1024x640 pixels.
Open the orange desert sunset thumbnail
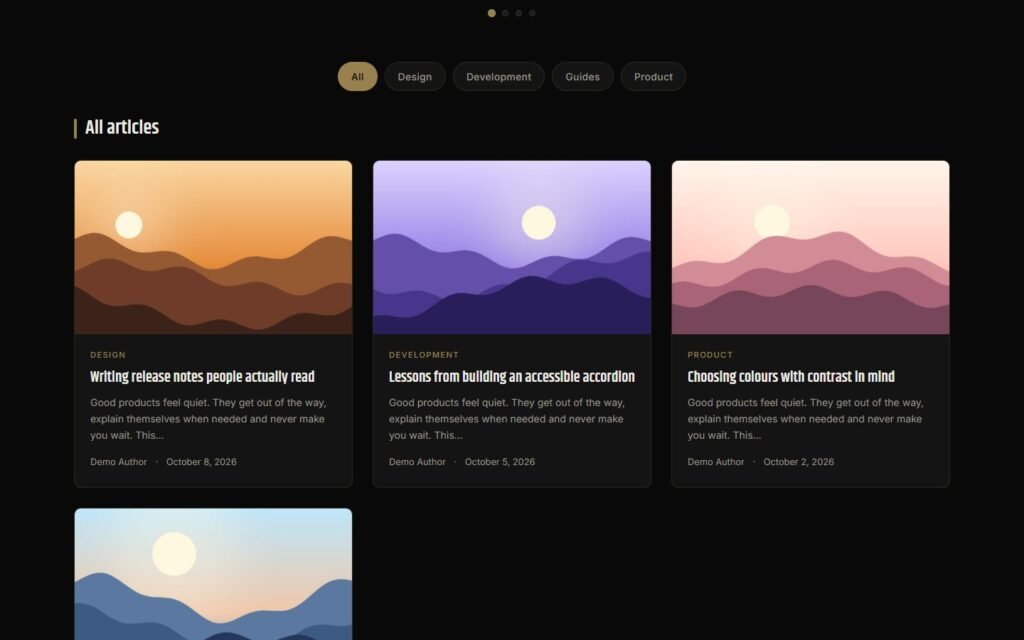point(213,248)
